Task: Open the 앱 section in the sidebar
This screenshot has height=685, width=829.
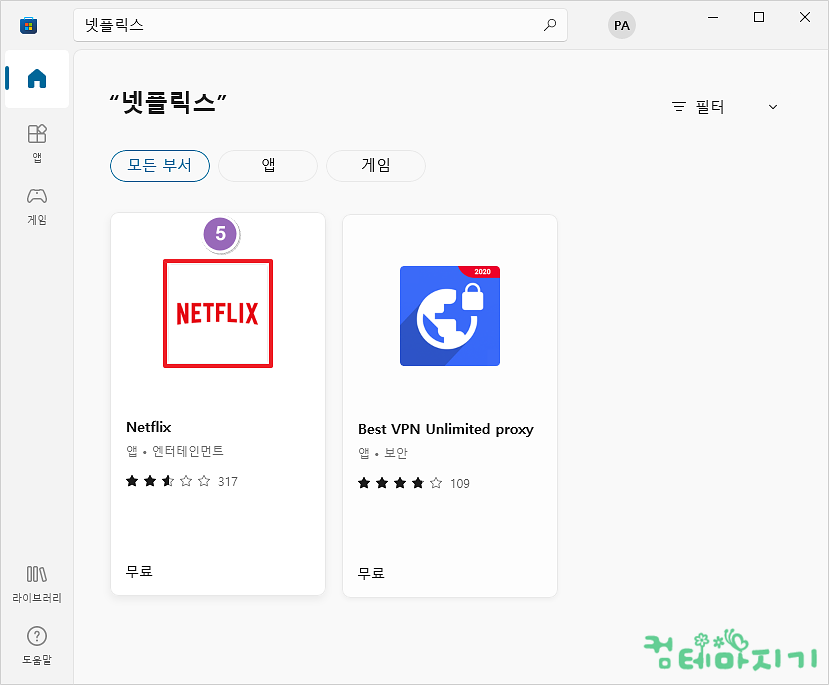Action: click(x=37, y=143)
